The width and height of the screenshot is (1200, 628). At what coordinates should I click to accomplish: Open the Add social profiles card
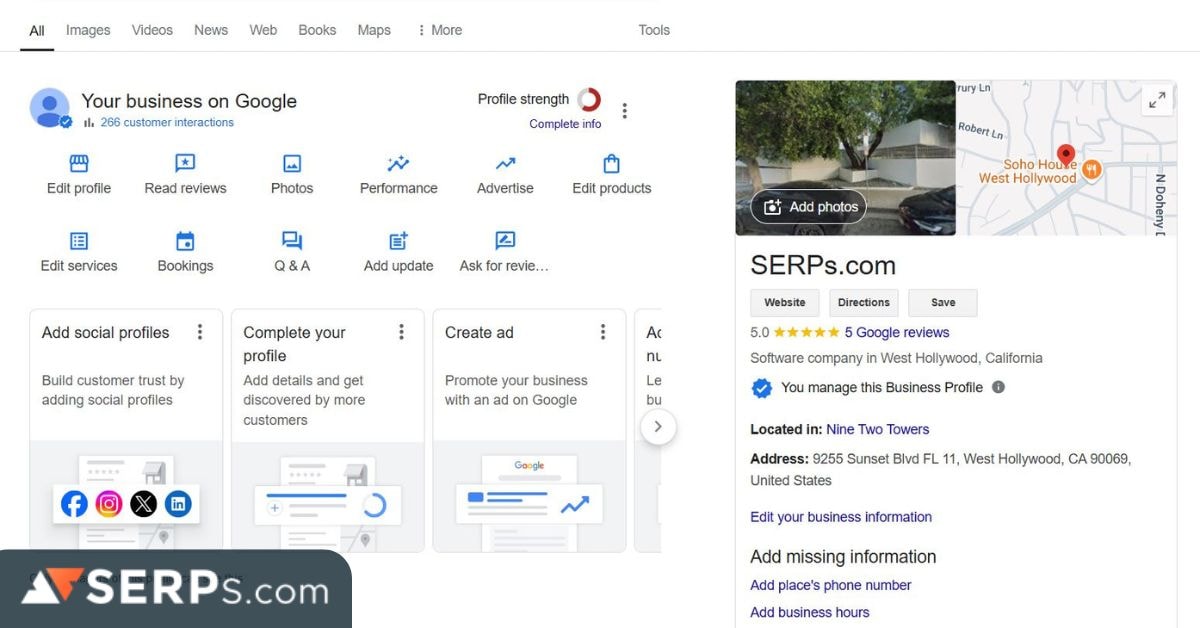point(126,430)
